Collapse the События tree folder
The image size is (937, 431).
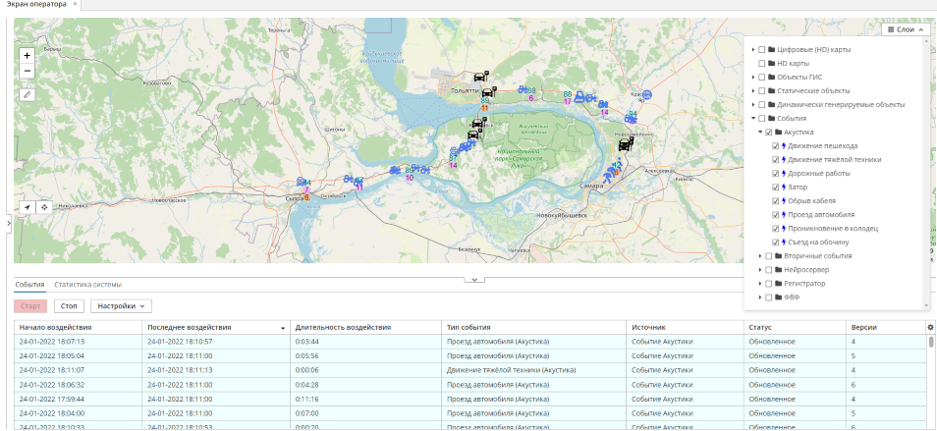click(x=754, y=118)
